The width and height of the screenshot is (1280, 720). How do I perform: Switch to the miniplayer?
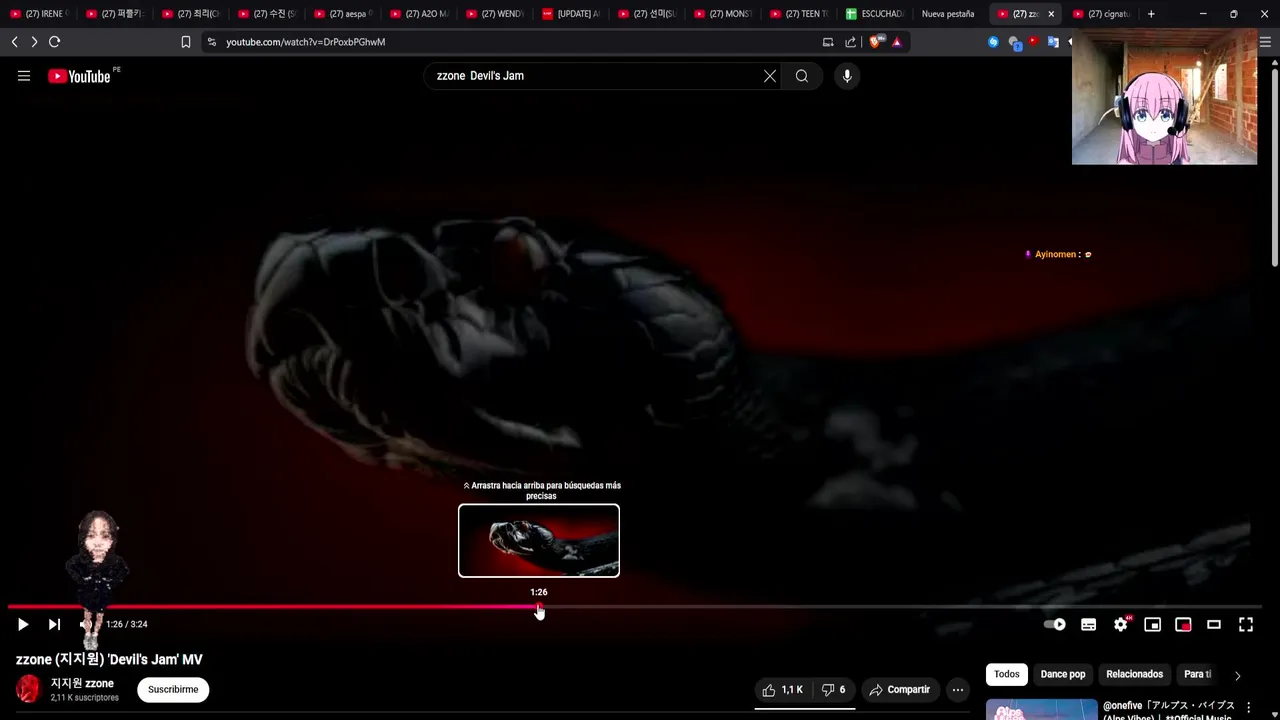click(1152, 624)
